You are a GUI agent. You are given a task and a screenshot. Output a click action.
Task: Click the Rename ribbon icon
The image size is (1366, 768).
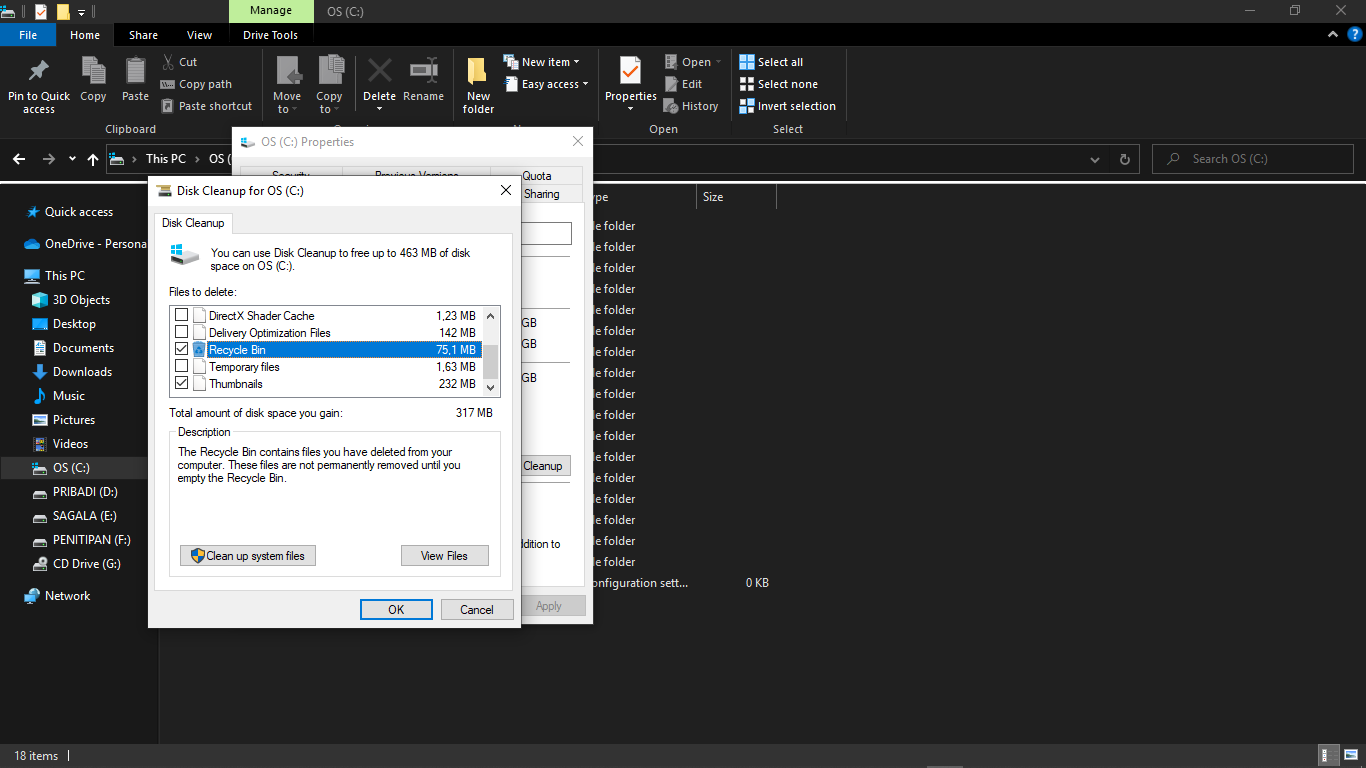424,70
